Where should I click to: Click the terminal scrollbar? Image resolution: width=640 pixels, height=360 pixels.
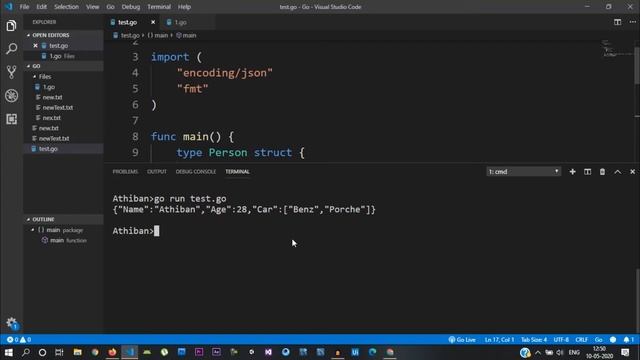click(637, 300)
